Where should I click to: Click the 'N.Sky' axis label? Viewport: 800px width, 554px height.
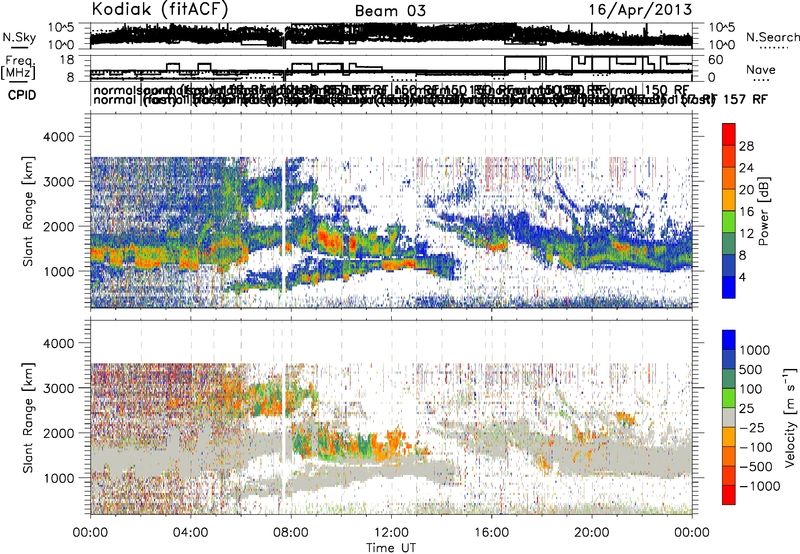19,37
